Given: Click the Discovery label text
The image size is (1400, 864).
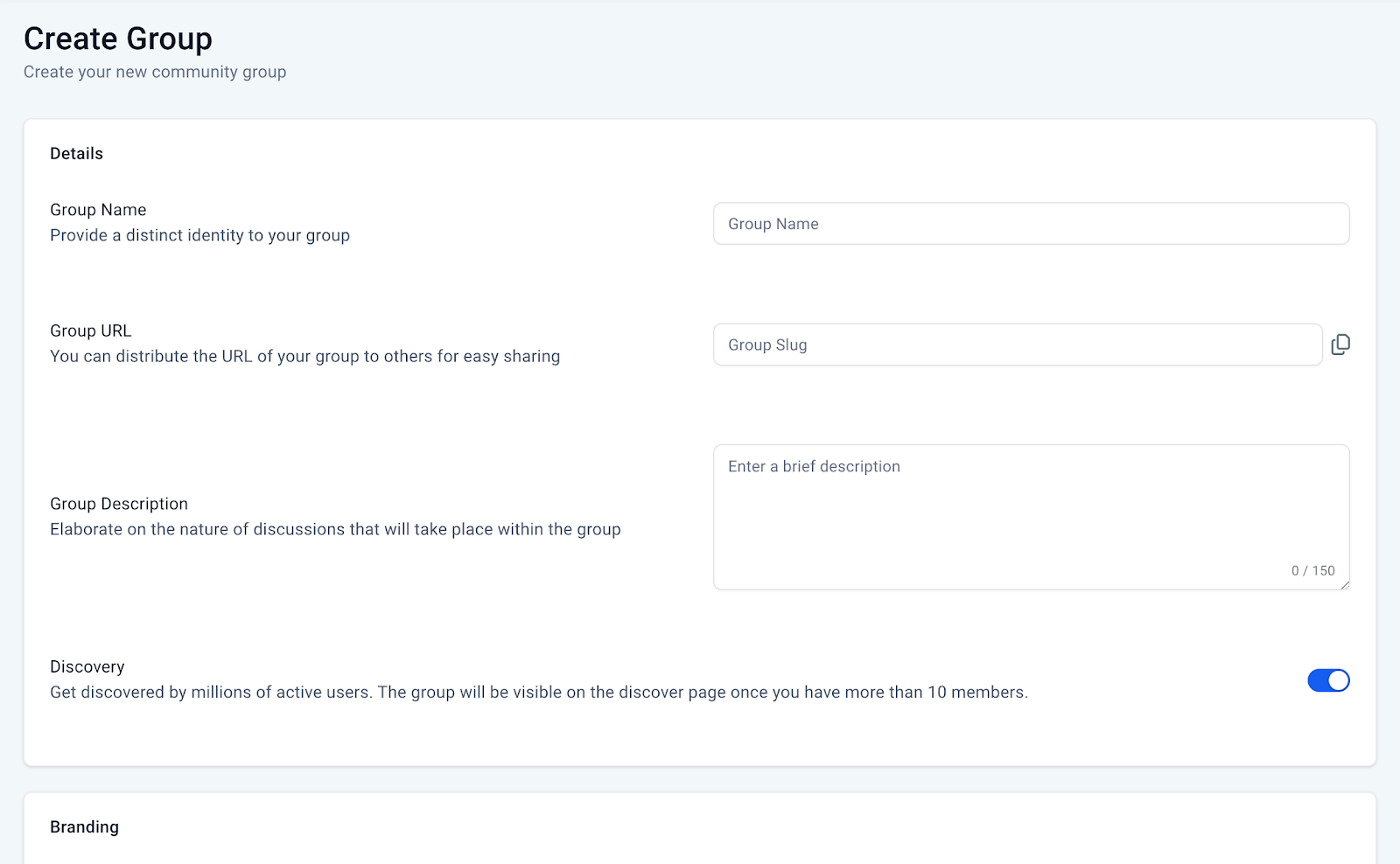Looking at the screenshot, I should pos(87,665).
